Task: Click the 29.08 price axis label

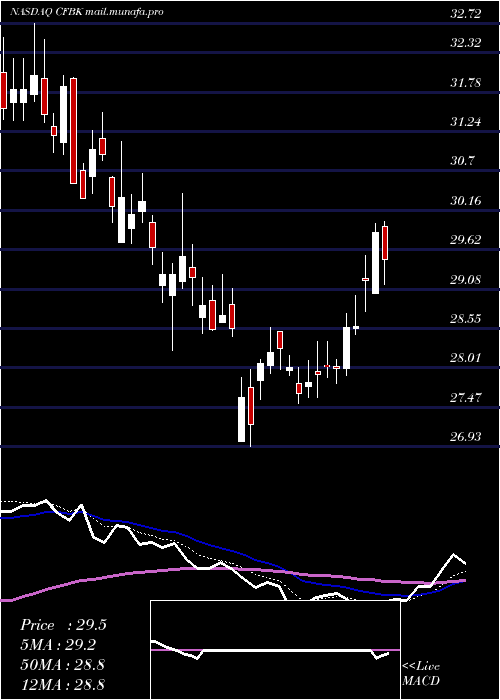Action: click(466, 279)
